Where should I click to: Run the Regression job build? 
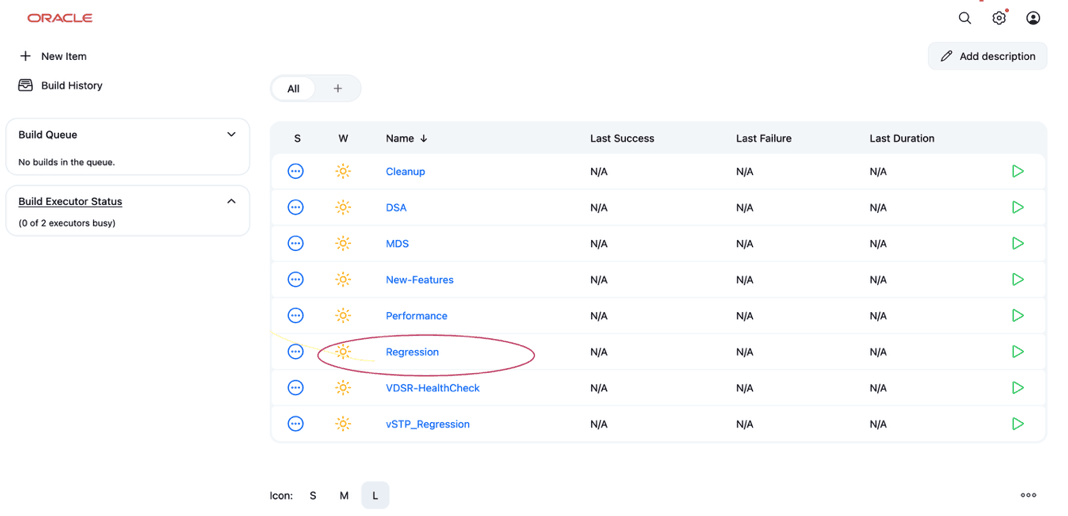click(x=1018, y=351)
